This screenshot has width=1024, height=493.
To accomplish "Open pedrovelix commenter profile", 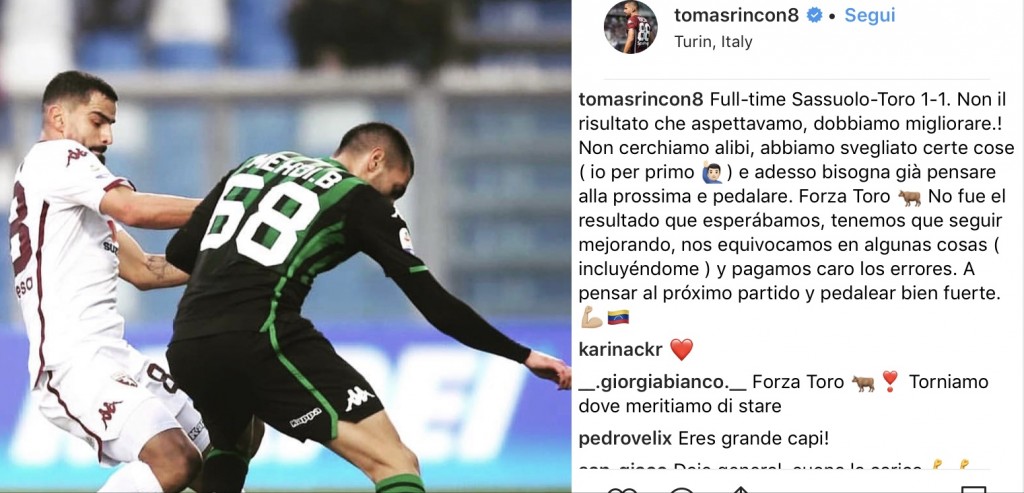I will pyautogui.click(x=625, y=439).
